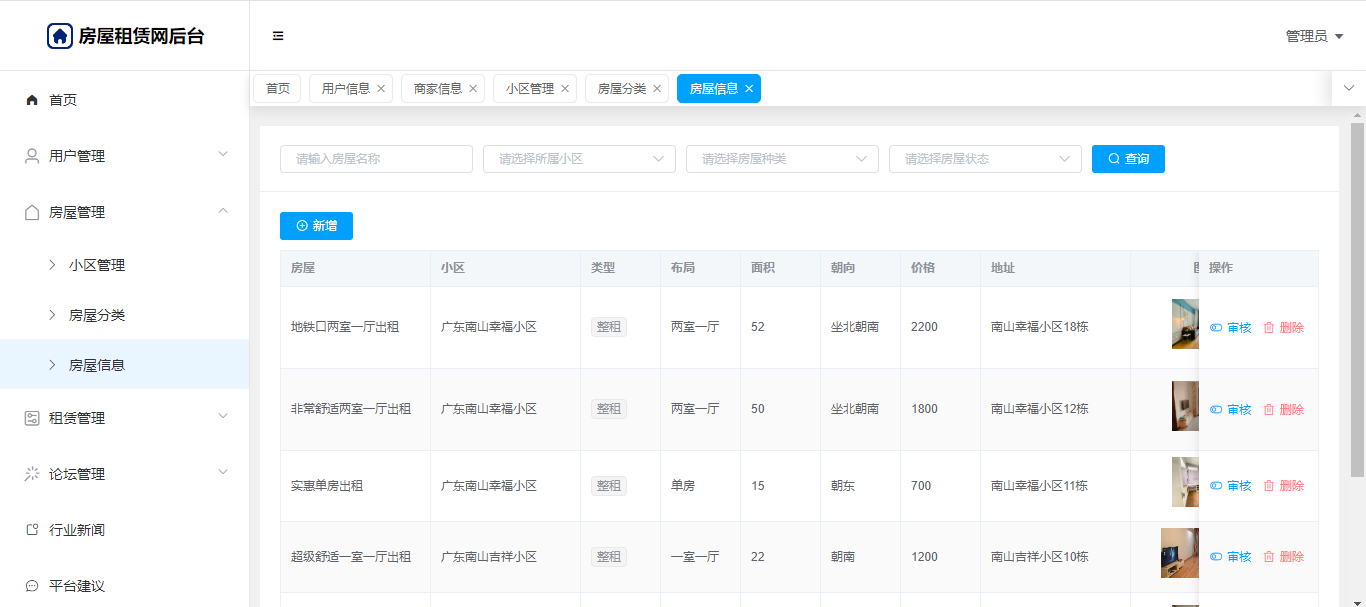Open the 请选择所属小区 dropdown
The image size is (1366, 607).
tap(579, 159)
